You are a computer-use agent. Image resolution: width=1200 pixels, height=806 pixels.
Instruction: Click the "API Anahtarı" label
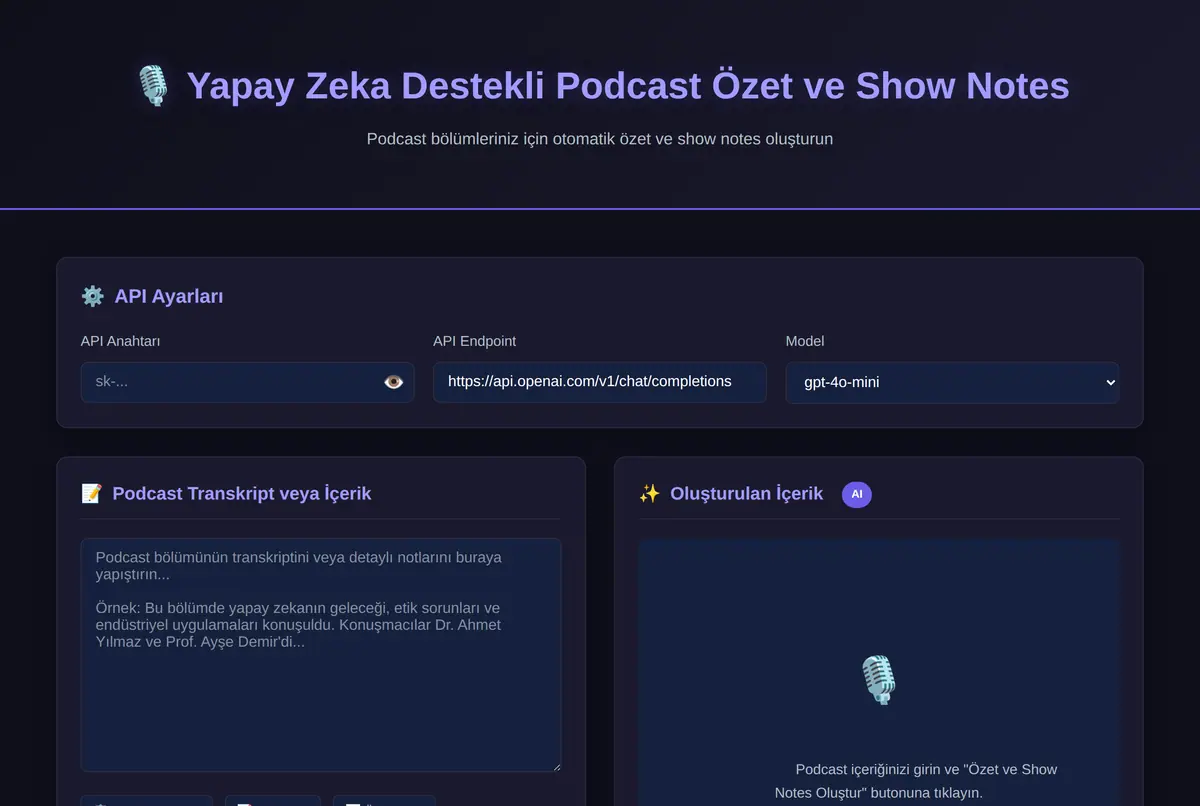(x=121, y=341)
